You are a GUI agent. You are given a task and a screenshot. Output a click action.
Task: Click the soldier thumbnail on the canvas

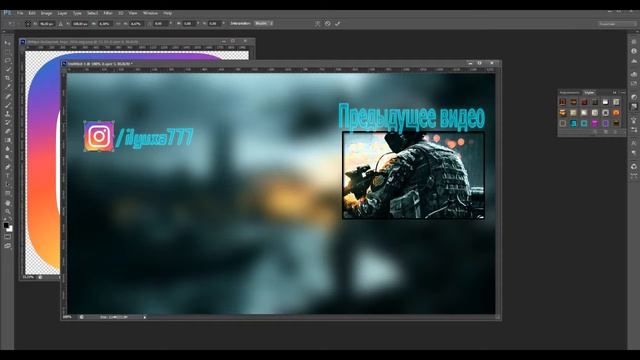coord(413,175)
